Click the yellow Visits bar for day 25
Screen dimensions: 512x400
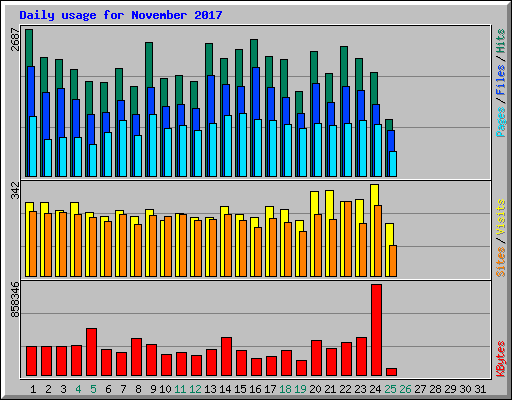pyautogui.click(x=389, y=234)
